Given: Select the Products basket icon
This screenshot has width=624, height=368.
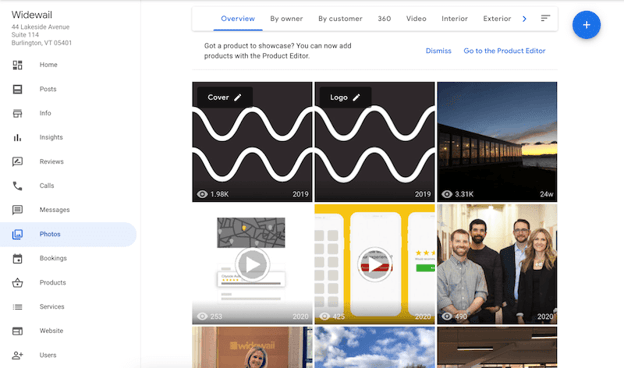Looking at the screenshot, I should (18, 283).
